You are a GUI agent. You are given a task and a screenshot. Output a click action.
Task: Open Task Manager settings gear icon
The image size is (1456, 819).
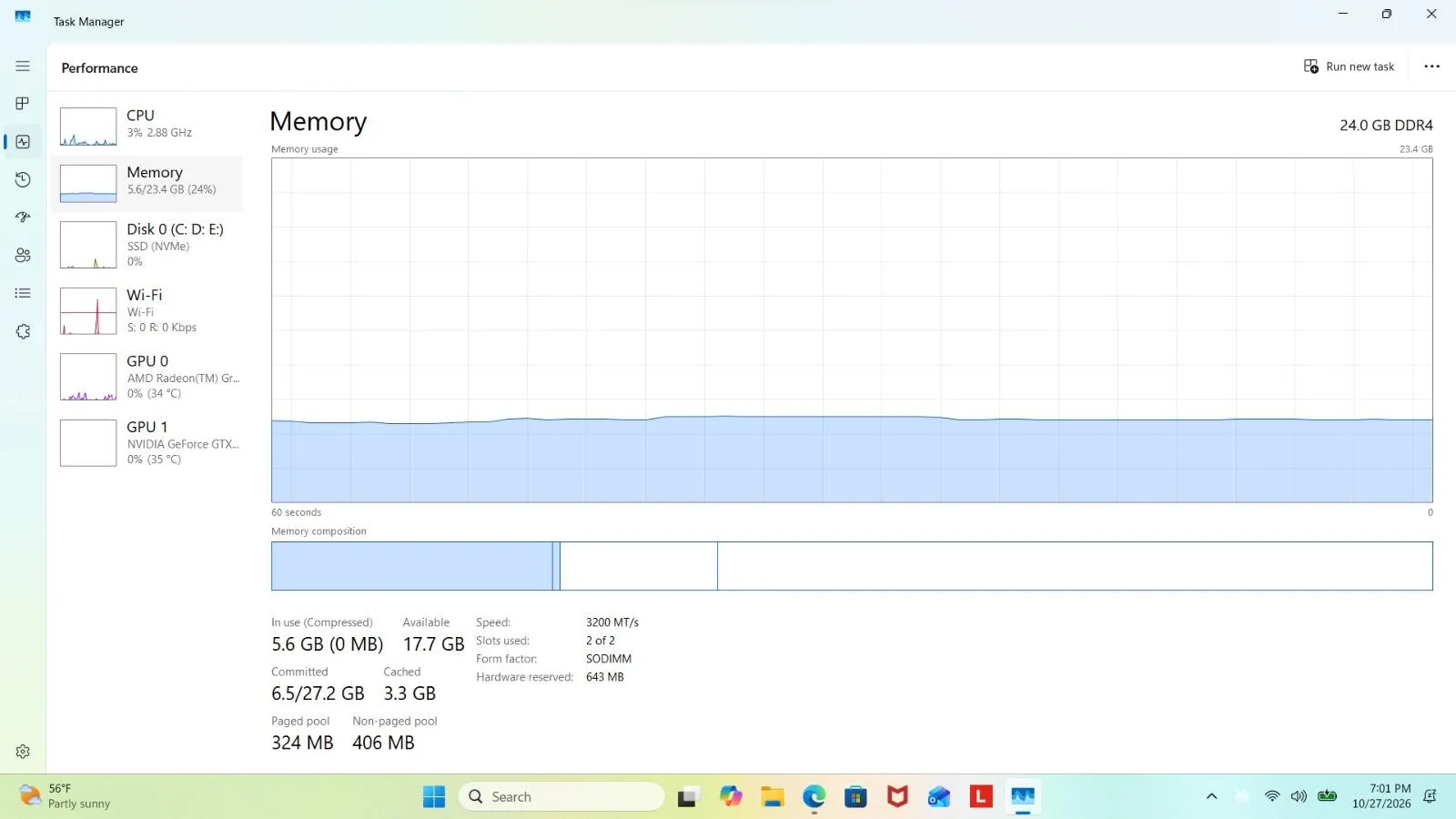(x=23, y=752)
